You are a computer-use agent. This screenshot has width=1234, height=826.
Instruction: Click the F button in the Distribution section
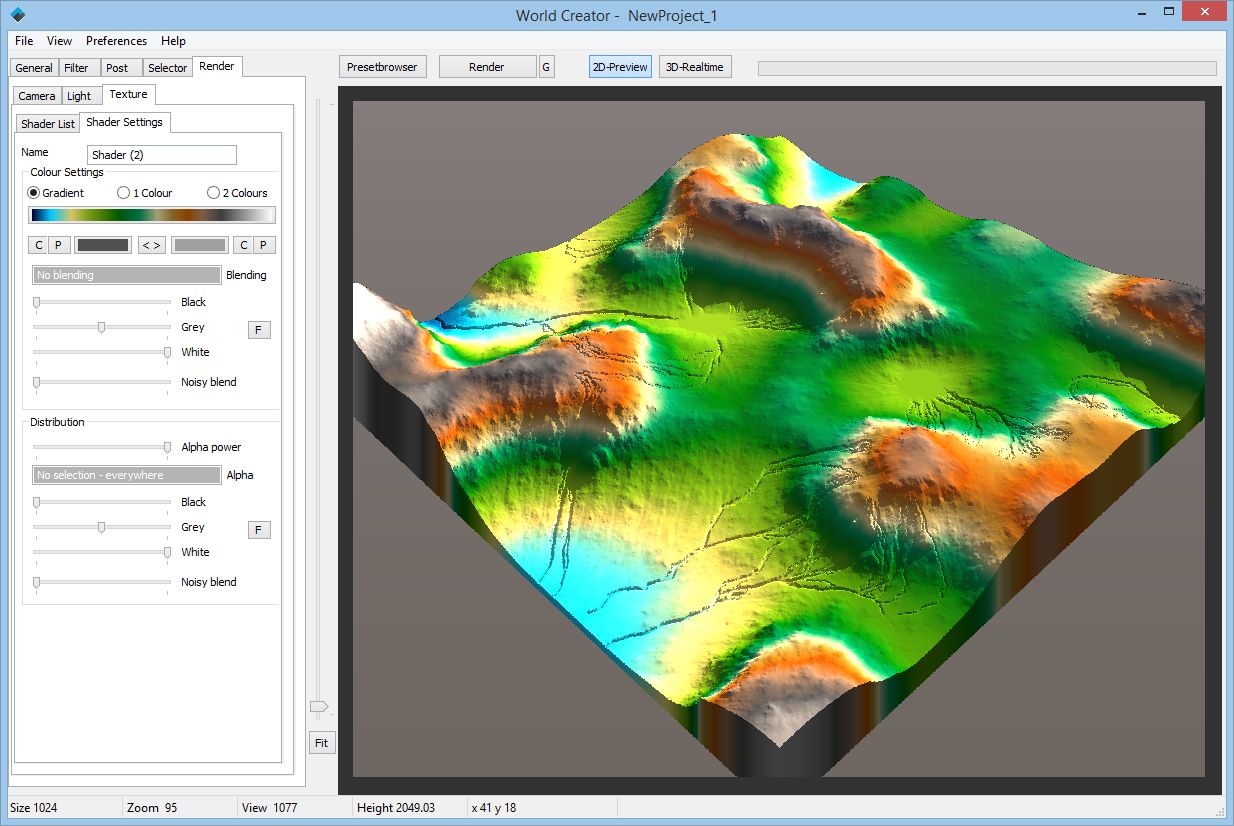pos(259,529)
